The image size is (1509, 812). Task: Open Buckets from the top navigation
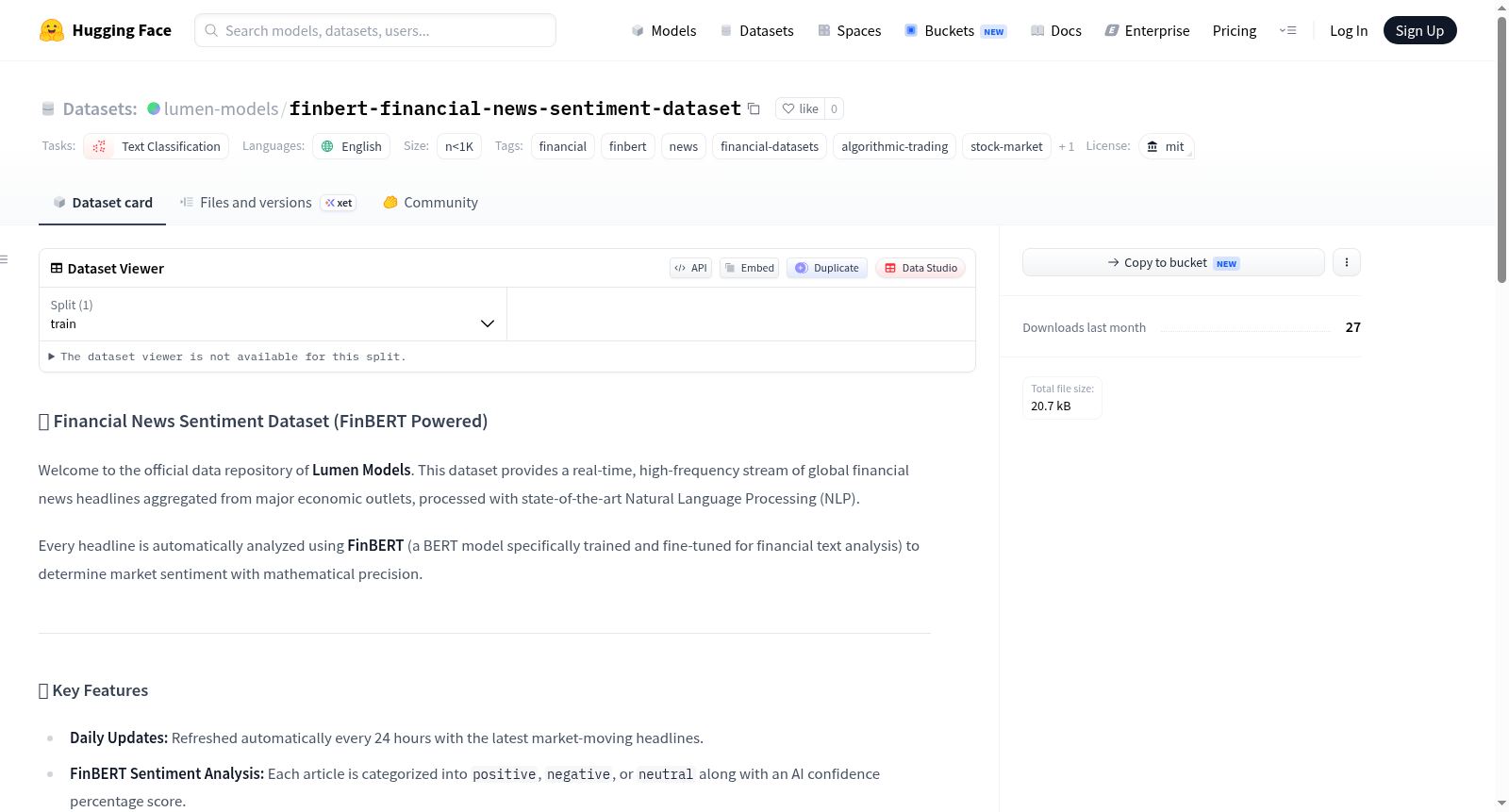955,30
